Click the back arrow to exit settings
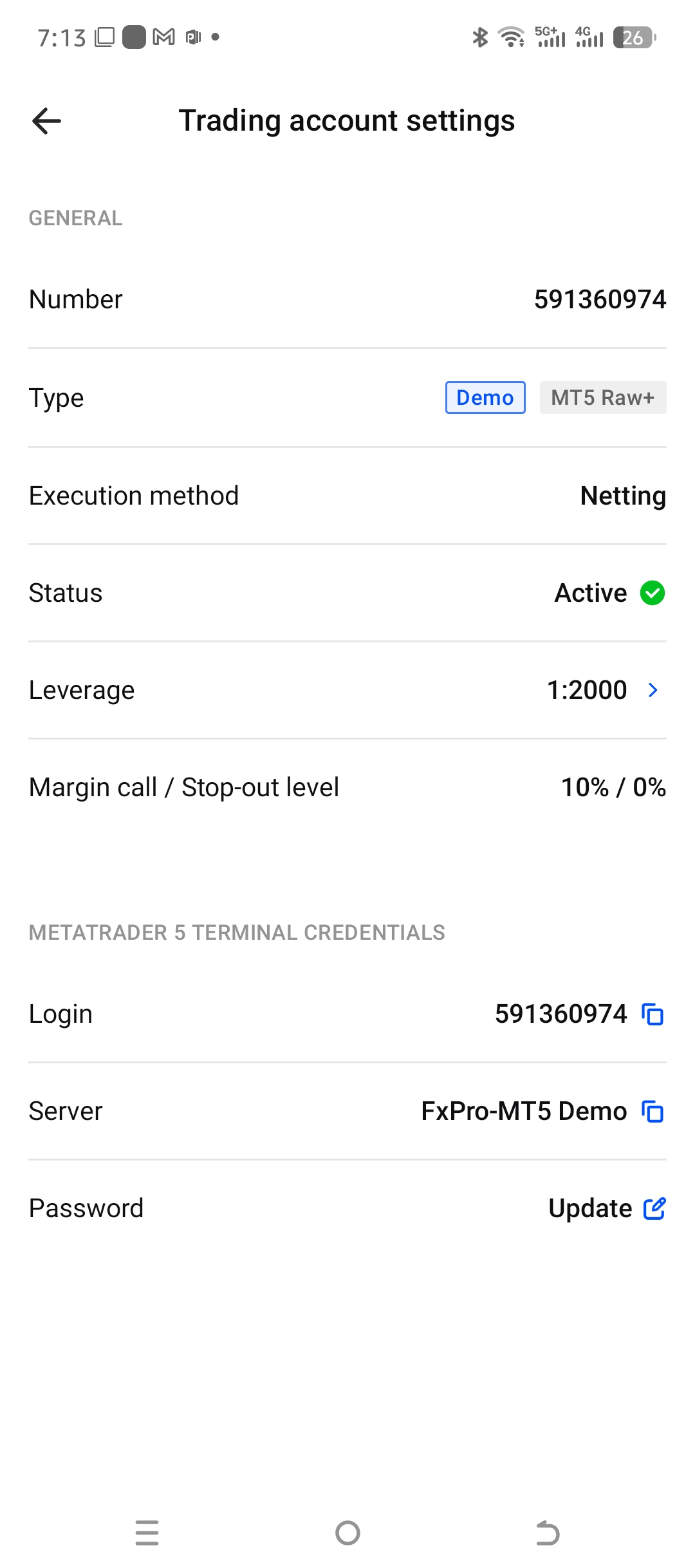 (x=46, y=120)
